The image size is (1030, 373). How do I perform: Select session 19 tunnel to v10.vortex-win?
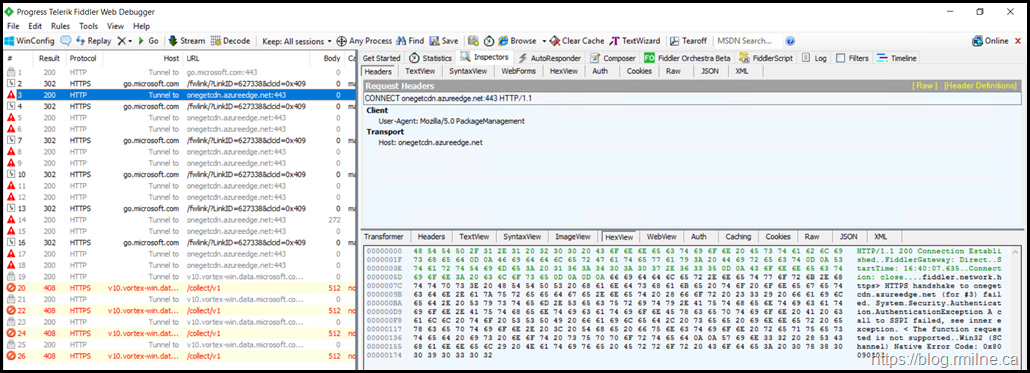179,276
